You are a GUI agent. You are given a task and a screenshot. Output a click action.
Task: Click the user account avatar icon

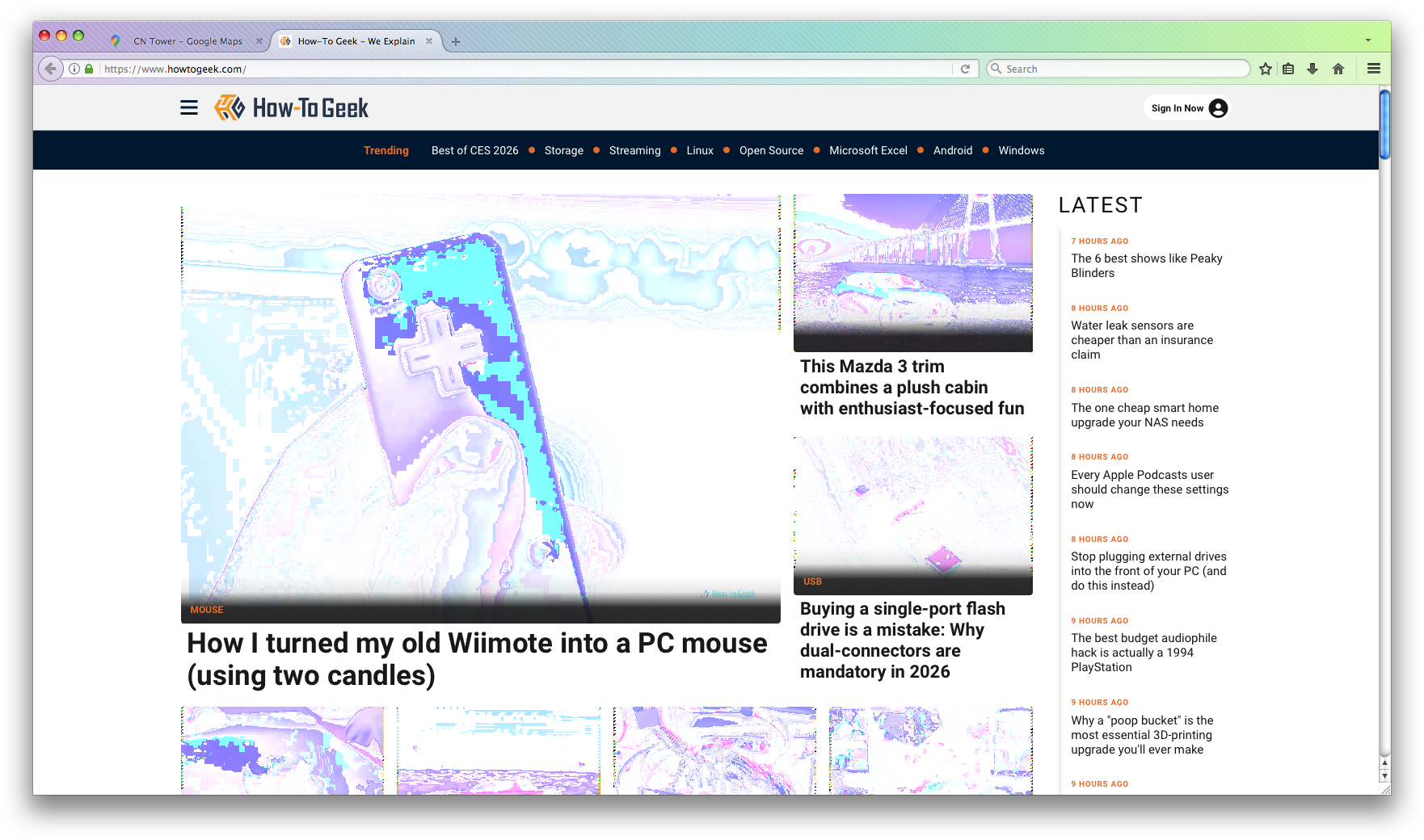point(1218,108)
